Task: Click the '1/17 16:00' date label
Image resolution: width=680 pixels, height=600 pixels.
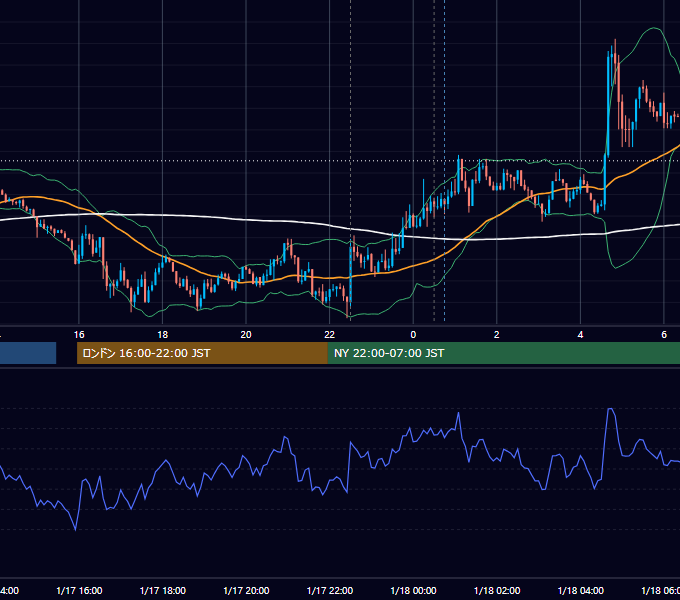Action: click(79, 590)
